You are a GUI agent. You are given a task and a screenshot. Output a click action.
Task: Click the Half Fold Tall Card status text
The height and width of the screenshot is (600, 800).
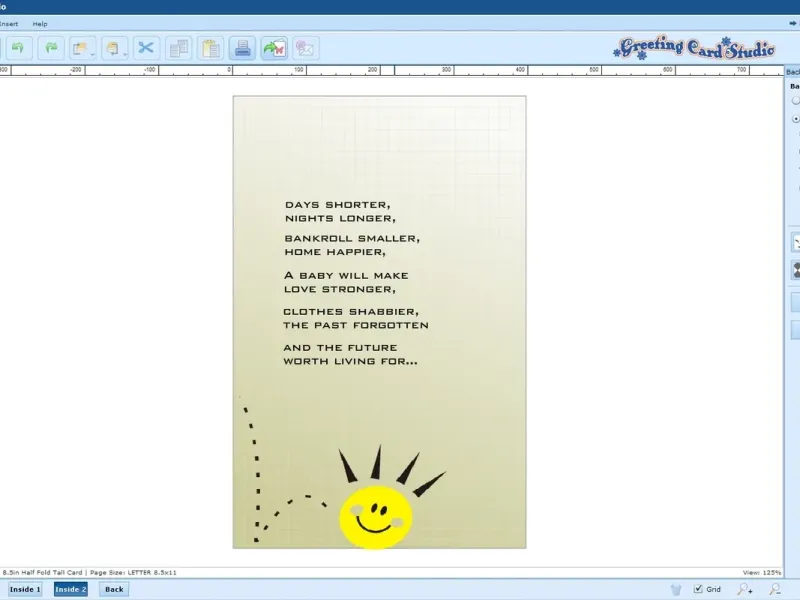pos(90,572)
